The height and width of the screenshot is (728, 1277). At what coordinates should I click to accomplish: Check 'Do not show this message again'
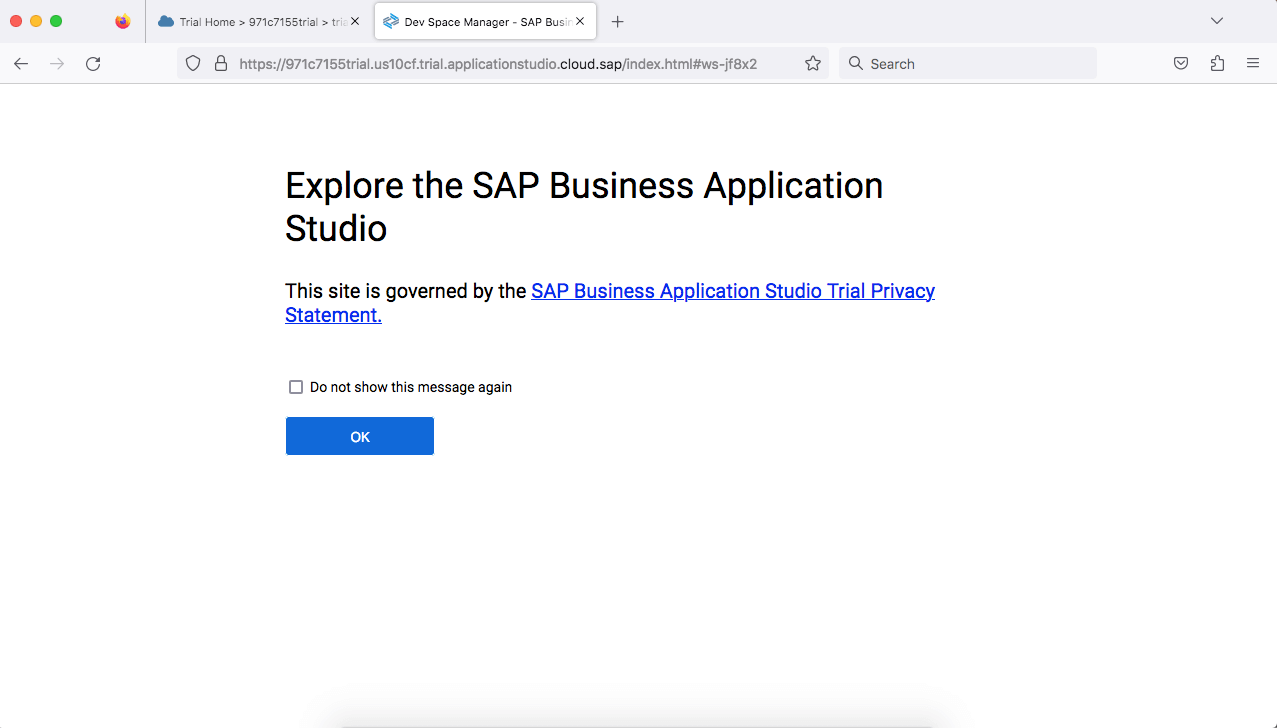(x=296, y=387)
